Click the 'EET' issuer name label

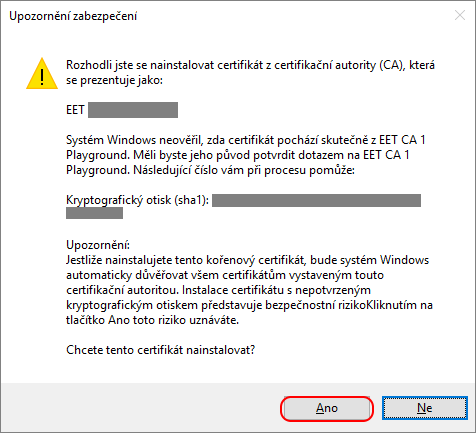75,110
